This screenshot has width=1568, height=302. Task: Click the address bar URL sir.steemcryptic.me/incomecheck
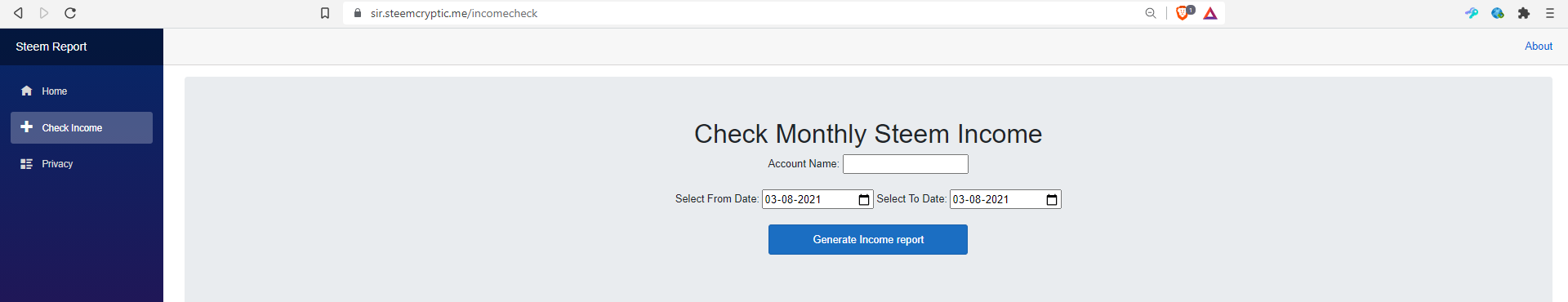coord(454,13)
